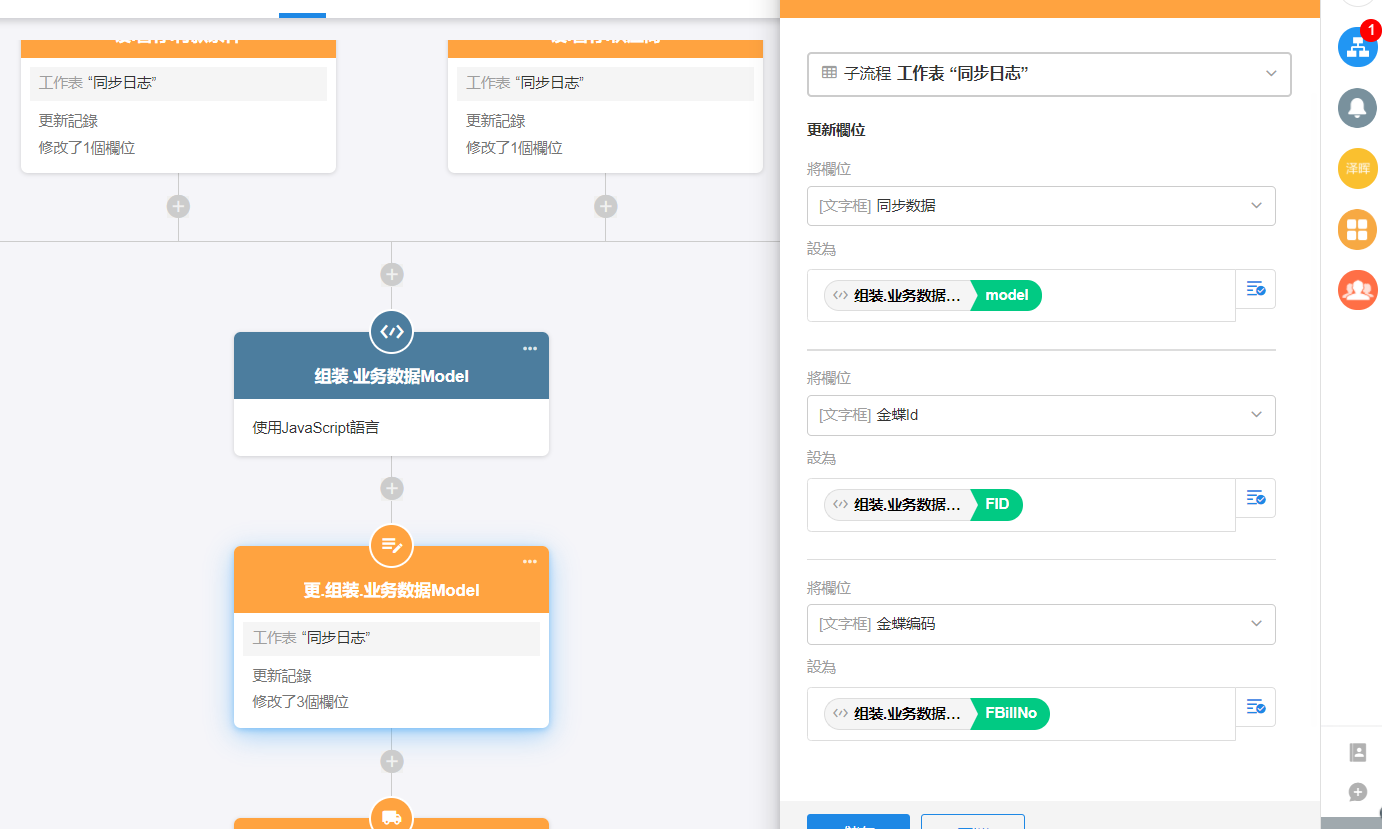Open more menu on 组装.业务数据Model node
The image size is (1382, 829).
pyautogui.click(x=529, y=348)
